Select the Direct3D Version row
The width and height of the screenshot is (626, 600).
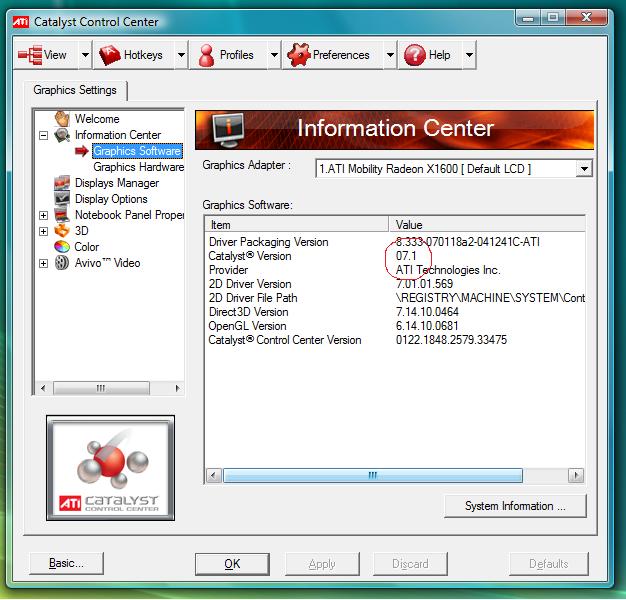pos(395,312)
